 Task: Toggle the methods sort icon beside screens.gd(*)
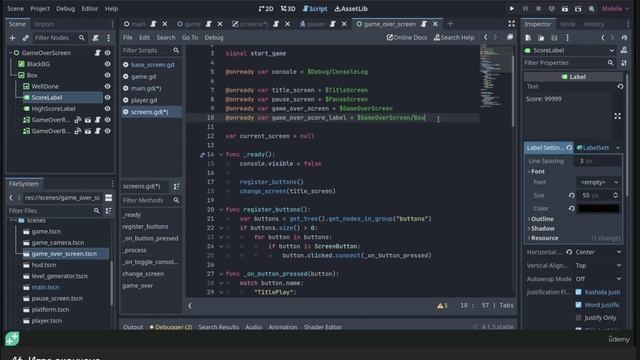tap(176, 186)
